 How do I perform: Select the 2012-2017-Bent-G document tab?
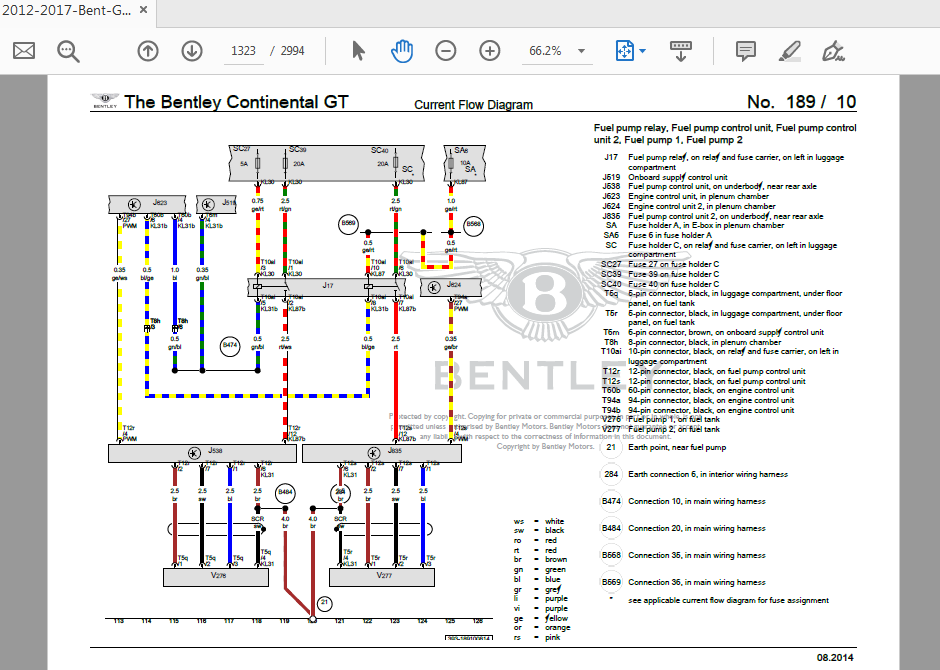66,11
